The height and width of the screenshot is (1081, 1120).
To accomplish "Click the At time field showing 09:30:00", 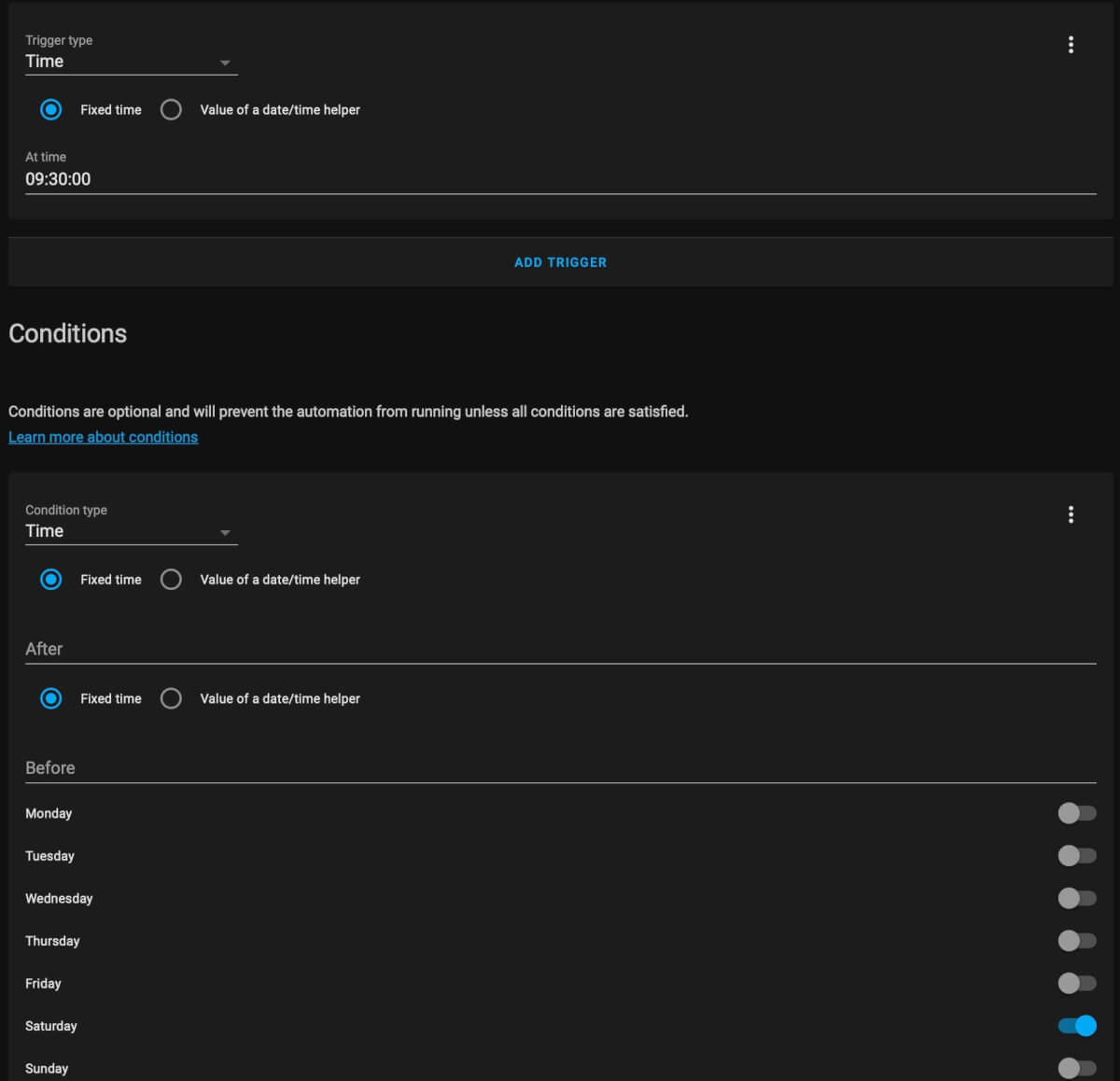I will [560, 179].
